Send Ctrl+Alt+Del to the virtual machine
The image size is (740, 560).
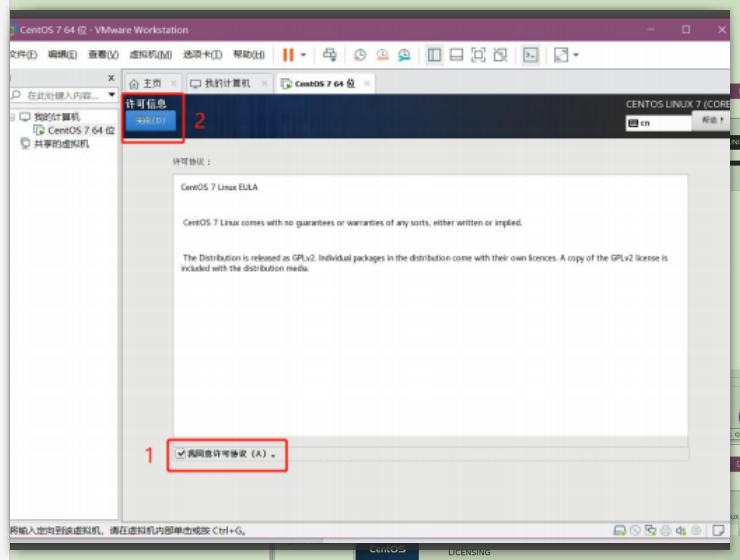point(330,55)
